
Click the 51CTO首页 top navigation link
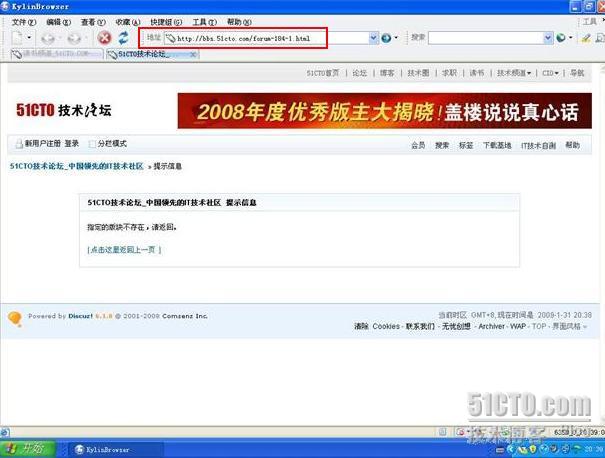(323, 73)
